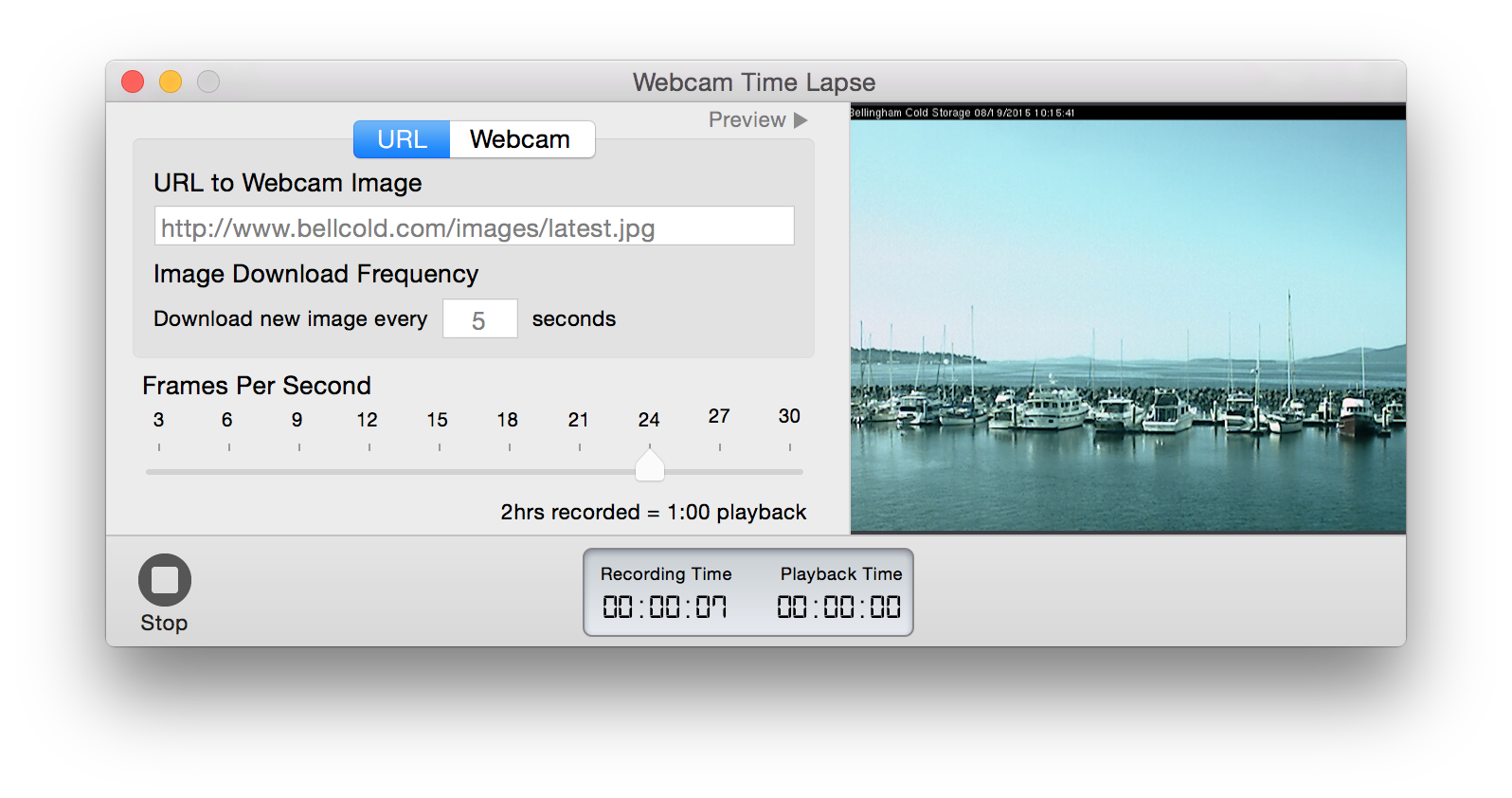Screen dimensions: 1512x798
Task: Click the 'Frames Per Second' label
Action: point(257,386)
